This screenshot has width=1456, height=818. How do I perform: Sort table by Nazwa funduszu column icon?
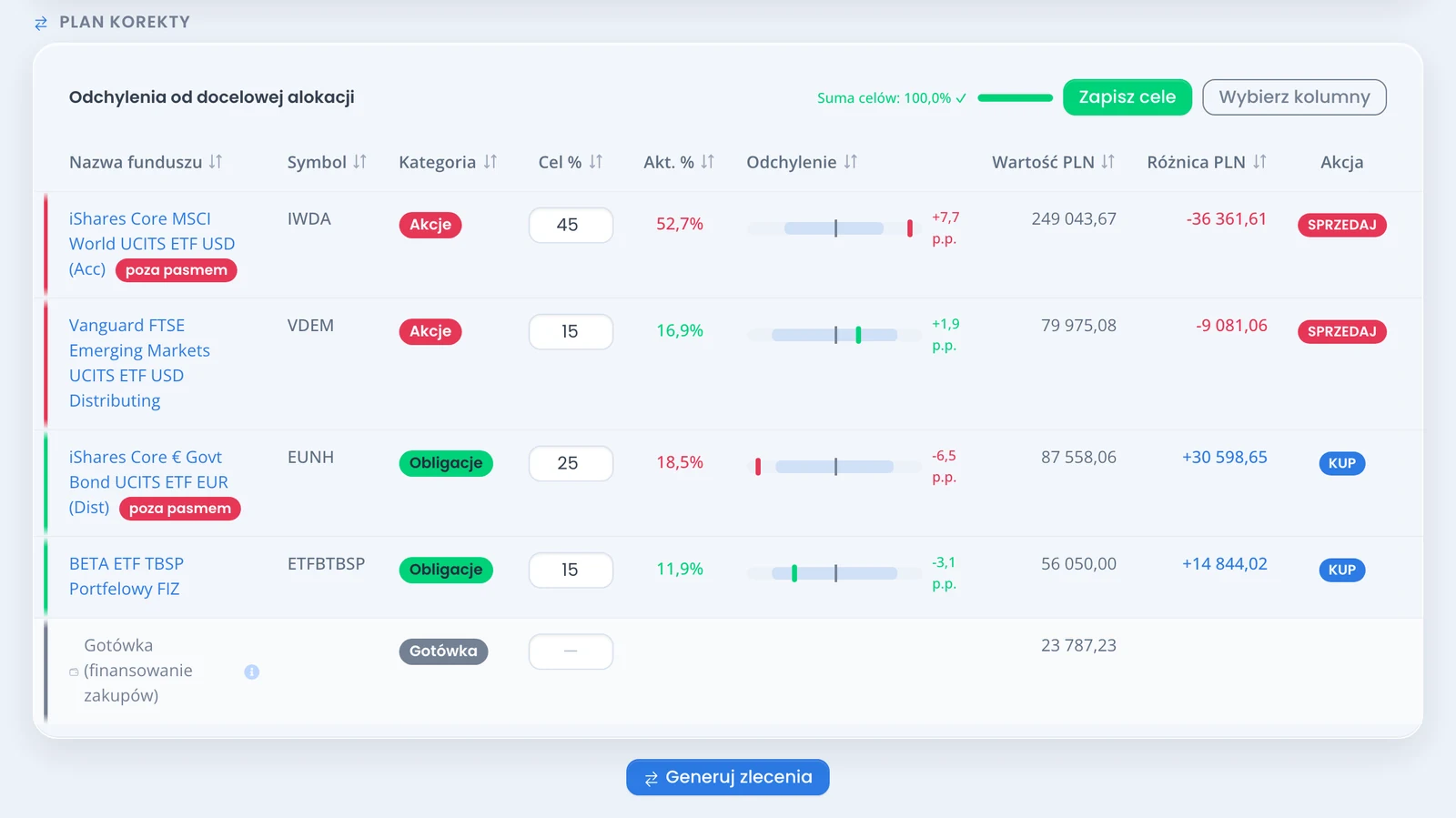pyautogui.click(x=215, y=162)
